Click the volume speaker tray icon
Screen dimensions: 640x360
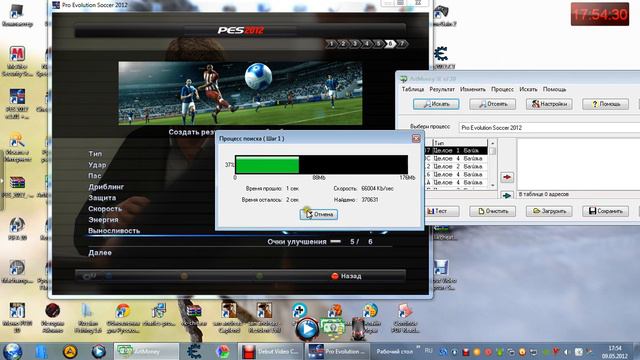[x=567, y=351]
